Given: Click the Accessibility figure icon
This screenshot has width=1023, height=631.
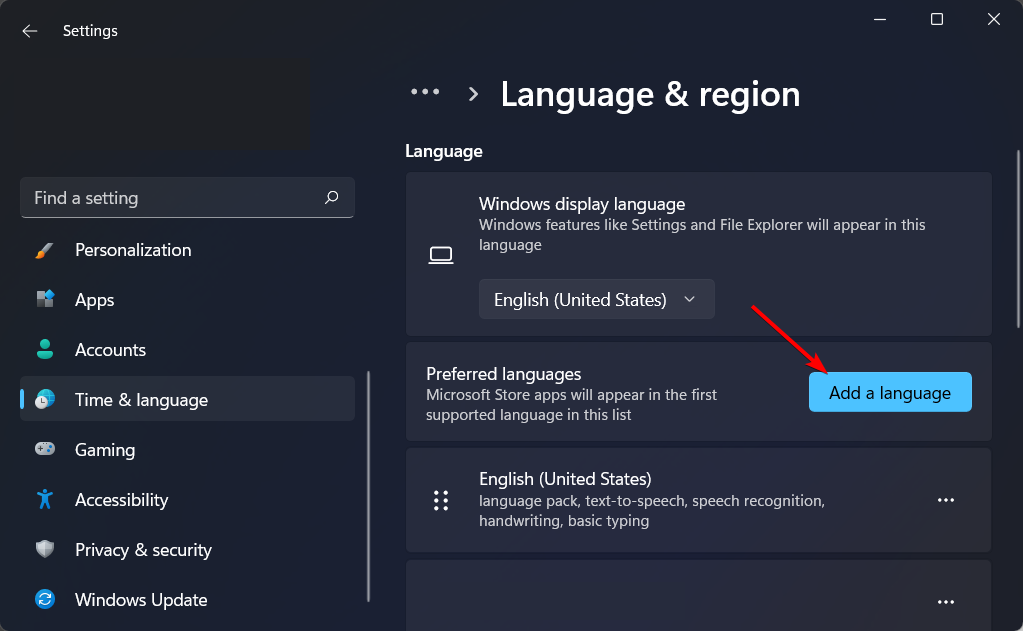Looking at the screenshot, I should click(x=44, y=499).
